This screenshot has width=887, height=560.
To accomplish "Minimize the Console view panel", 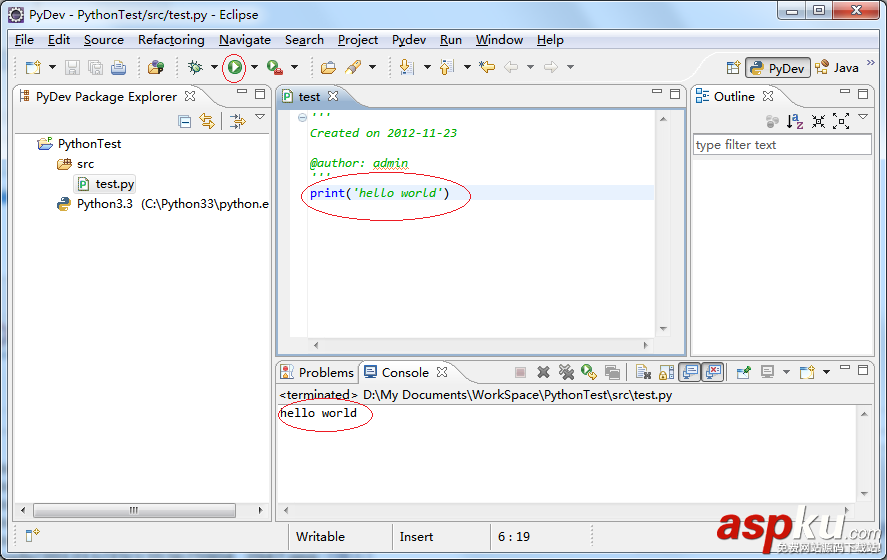I will tap(845, 368).
